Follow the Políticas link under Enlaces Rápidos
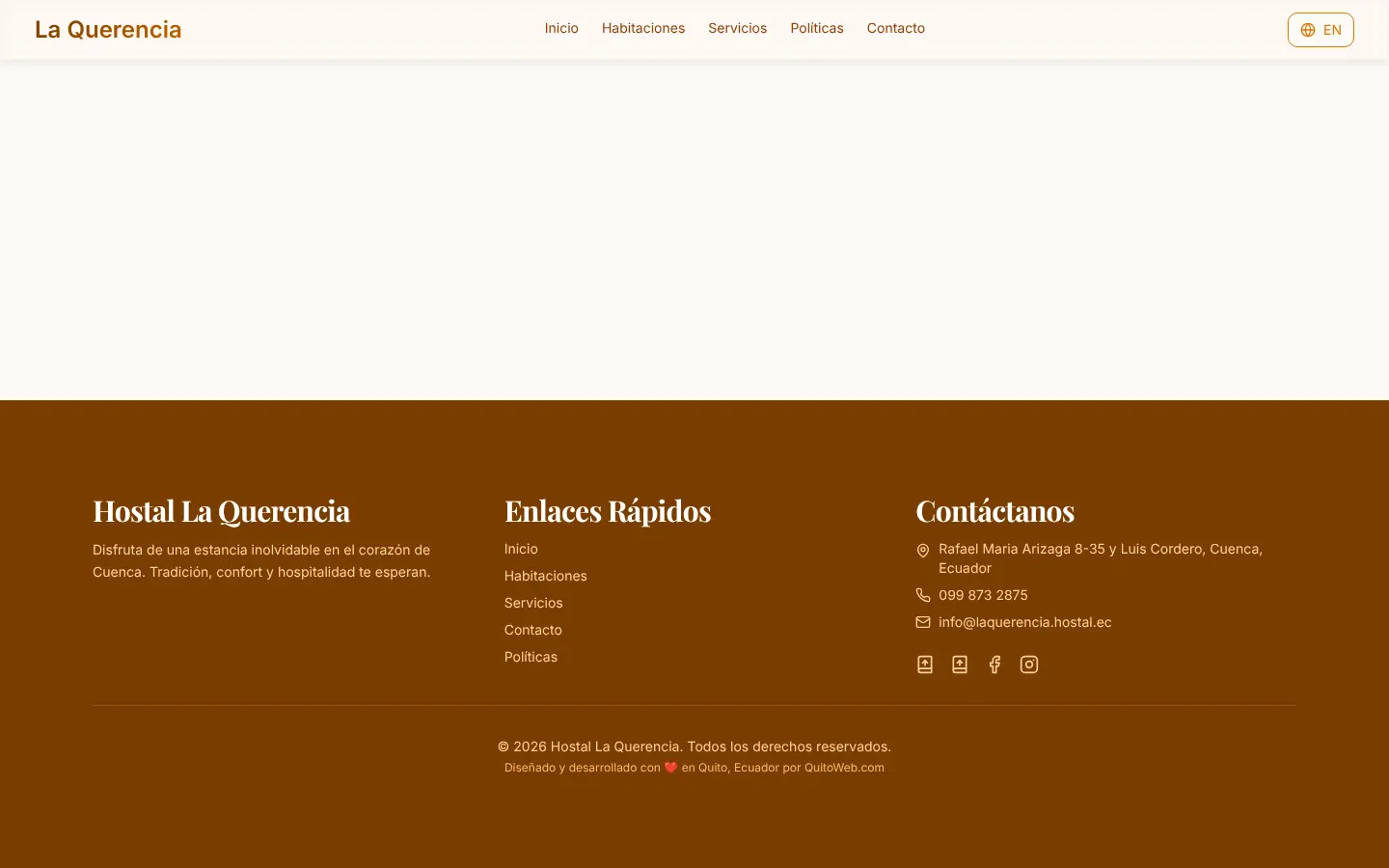 531,657
